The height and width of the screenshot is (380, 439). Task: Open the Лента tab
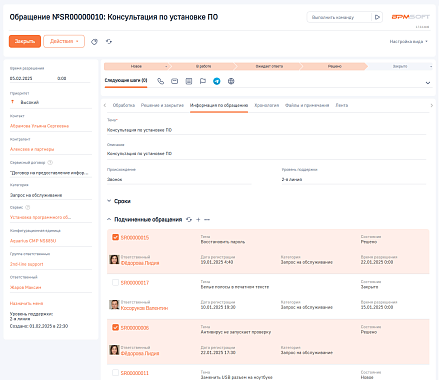point(342,105)
